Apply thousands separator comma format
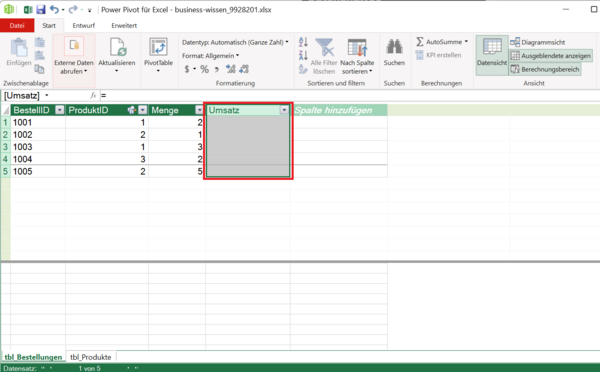 click(x=217, y=69)
